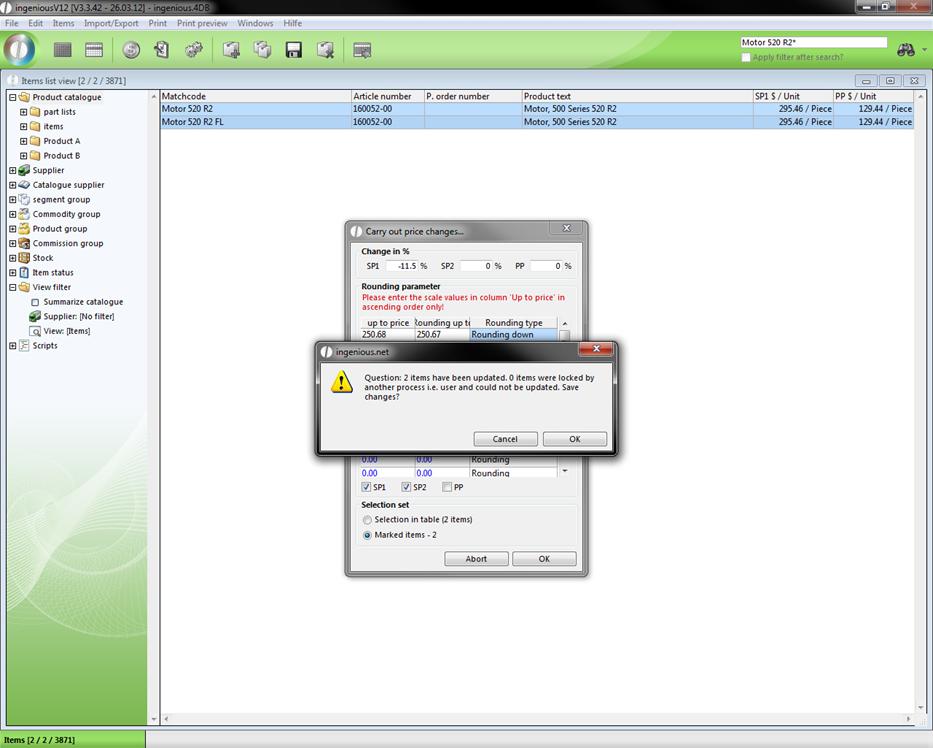Click the delete item icon with X

tap(325, 50)
